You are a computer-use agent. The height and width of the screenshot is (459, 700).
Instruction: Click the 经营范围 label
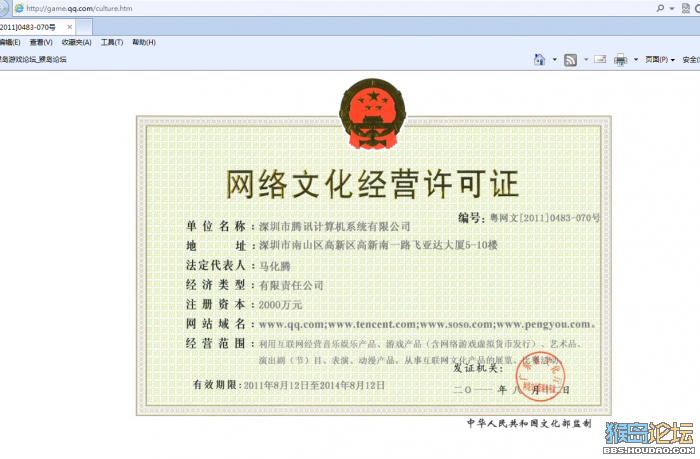pos(216,343)
